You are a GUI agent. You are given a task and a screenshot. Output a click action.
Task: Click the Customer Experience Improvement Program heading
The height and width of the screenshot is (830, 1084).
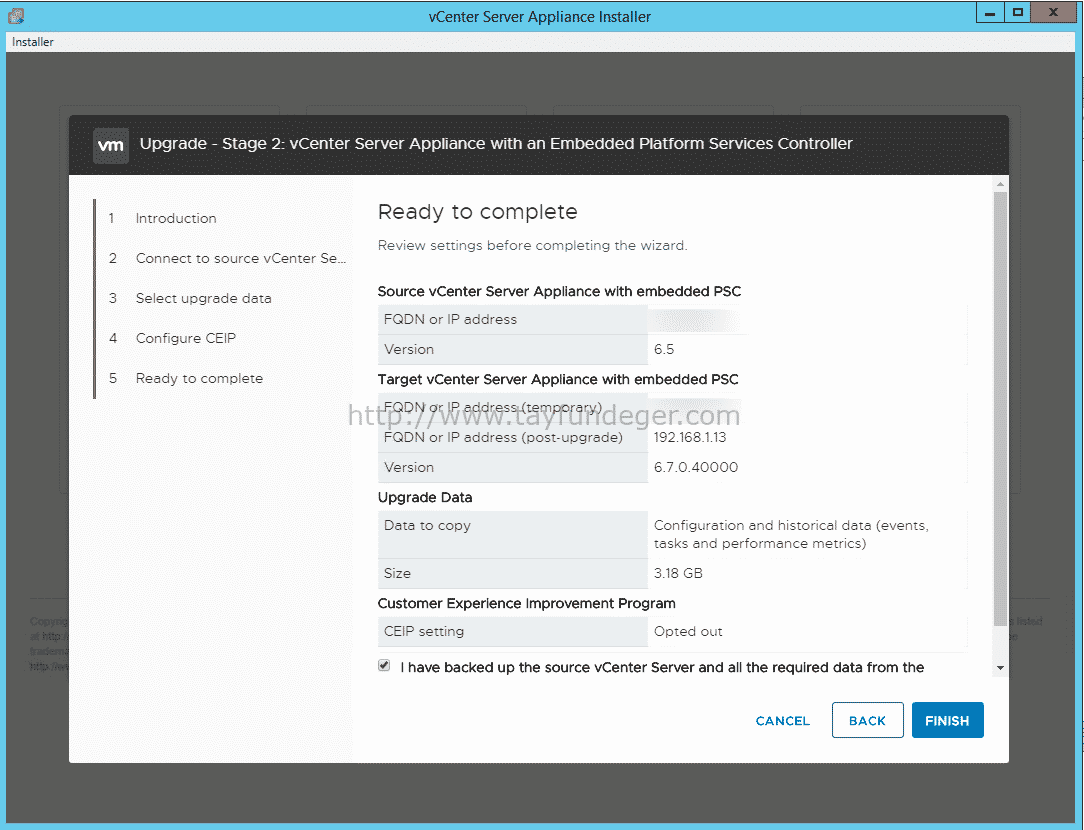[x=526, y=603]
